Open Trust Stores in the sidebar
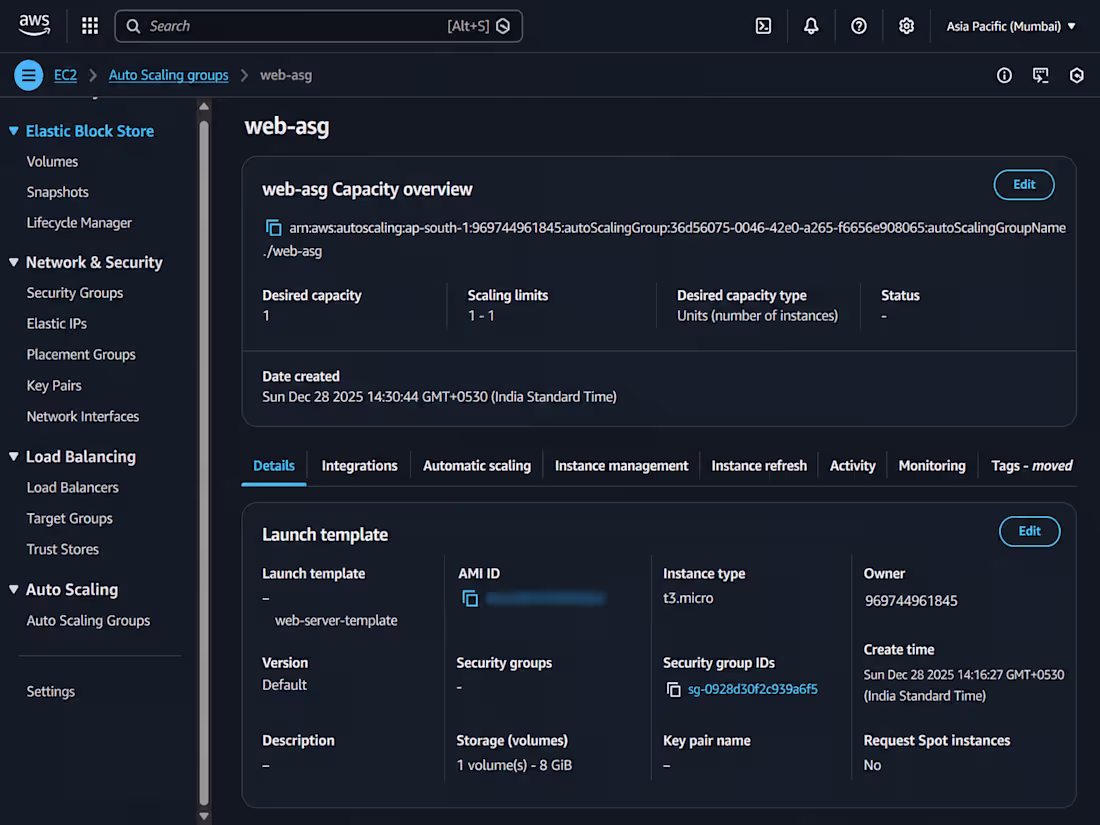Viewport: 1100px width, 825px height. [62, 549]
